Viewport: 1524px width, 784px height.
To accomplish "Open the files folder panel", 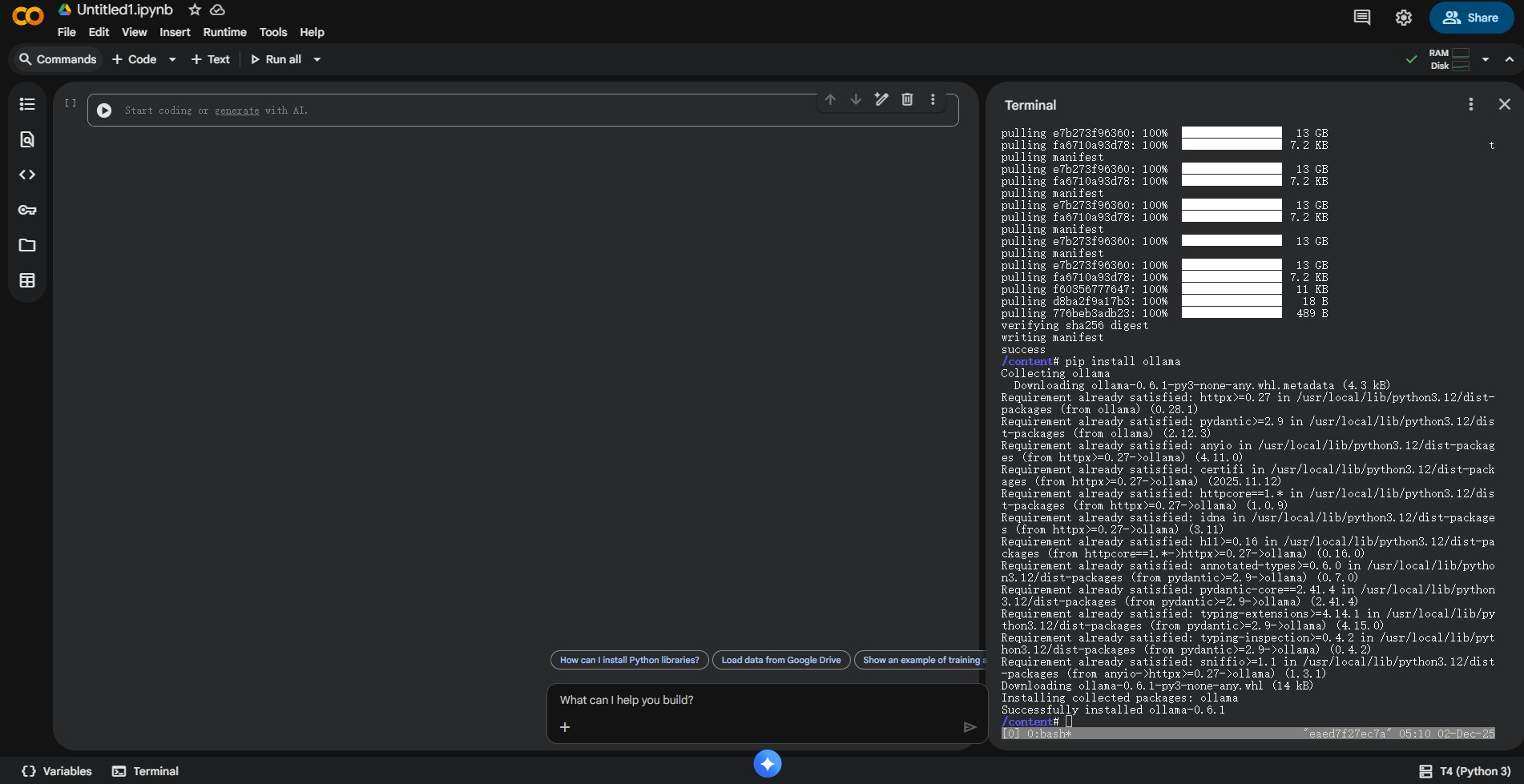I will pos(27,245).
